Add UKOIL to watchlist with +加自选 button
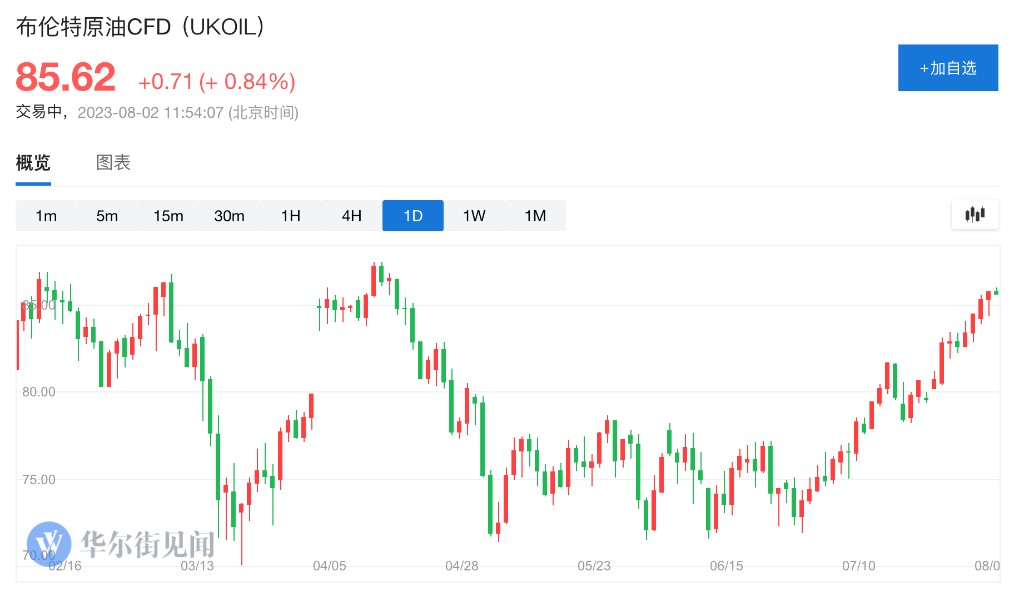The width and height of the screenshot is (1024, 598). coord(947,68)
